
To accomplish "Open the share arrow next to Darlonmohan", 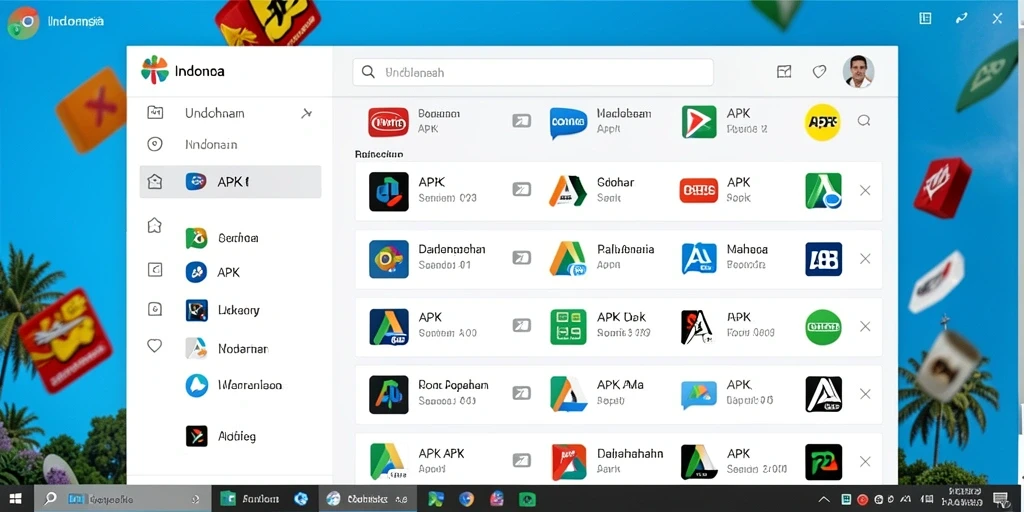I will pos(521,257).
